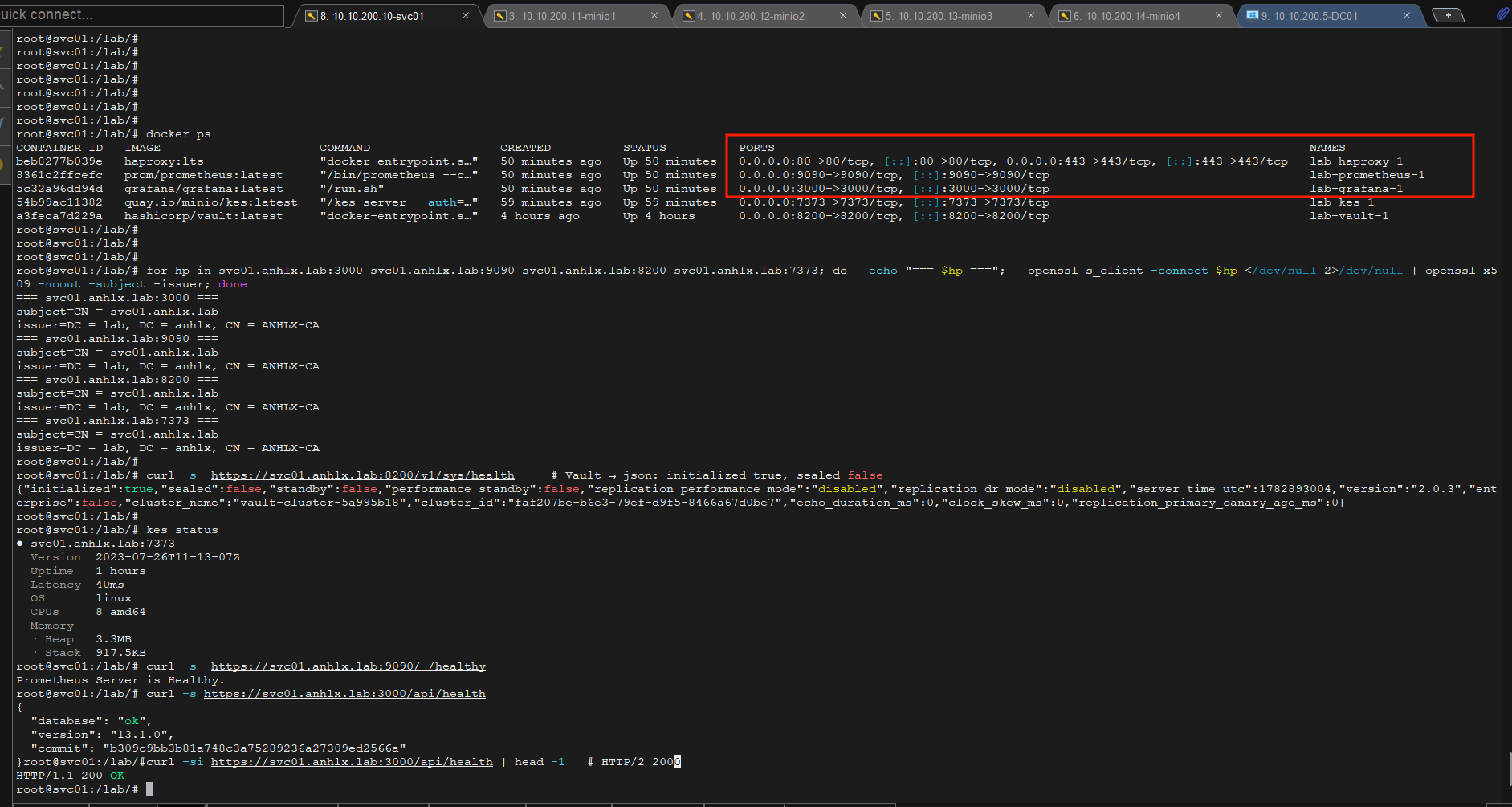Open the Grafana api/health link after curl -s

tap(344, 694)
